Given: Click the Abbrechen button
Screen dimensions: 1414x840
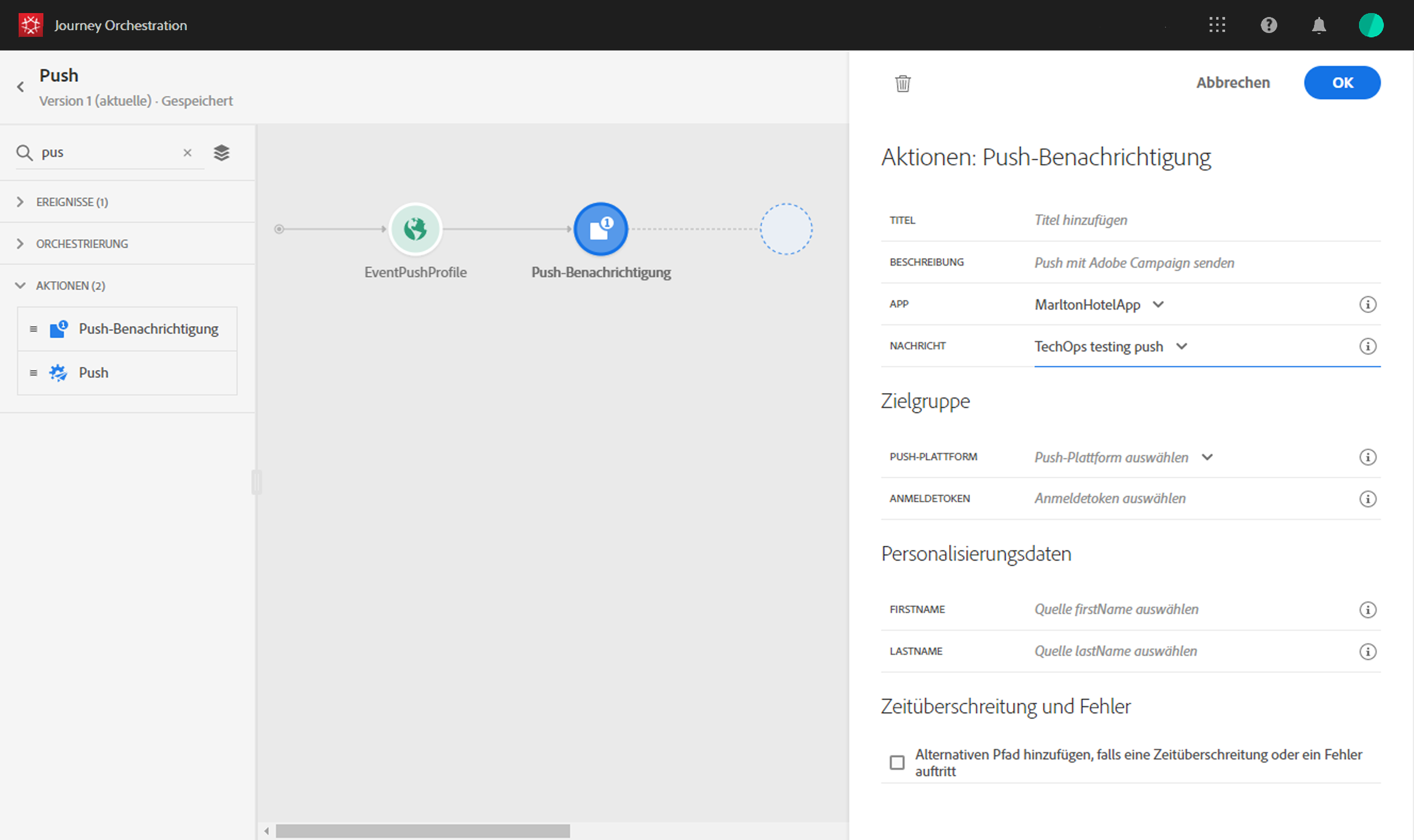Looking at the screenshot, I should [x=1233, y=83].
